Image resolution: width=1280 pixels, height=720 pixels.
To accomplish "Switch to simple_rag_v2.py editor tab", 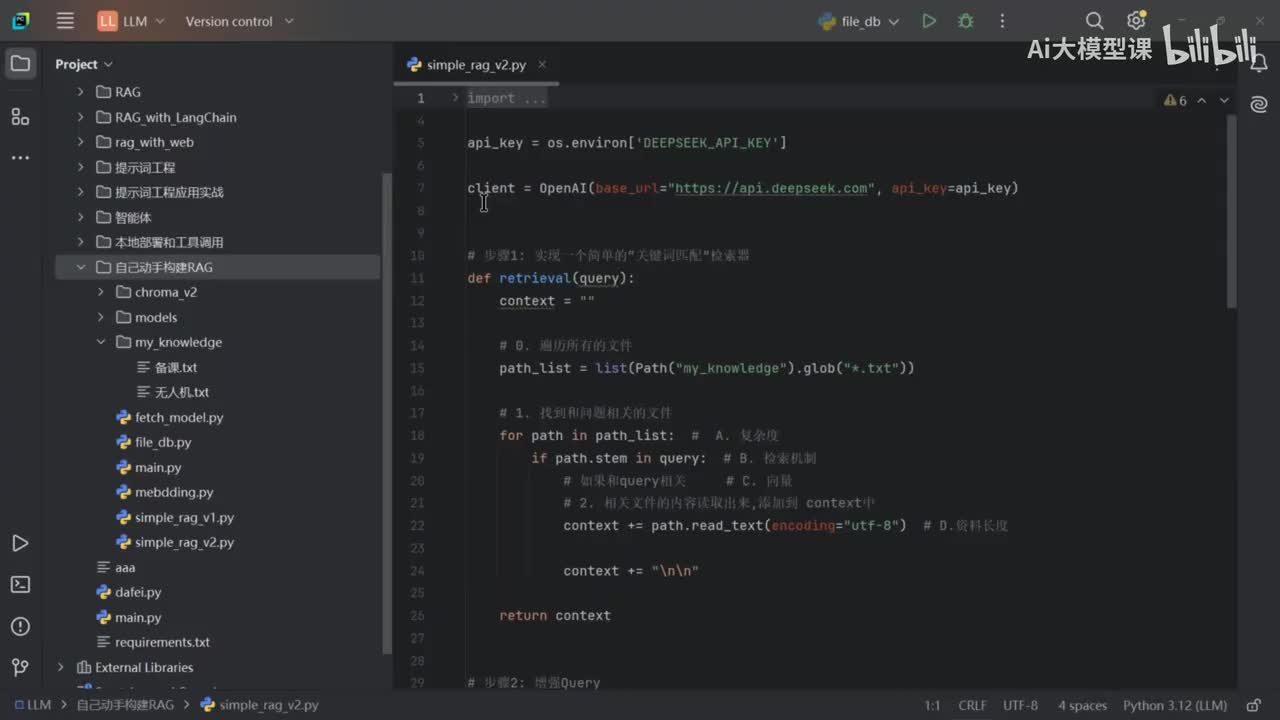I will (476, 64).
